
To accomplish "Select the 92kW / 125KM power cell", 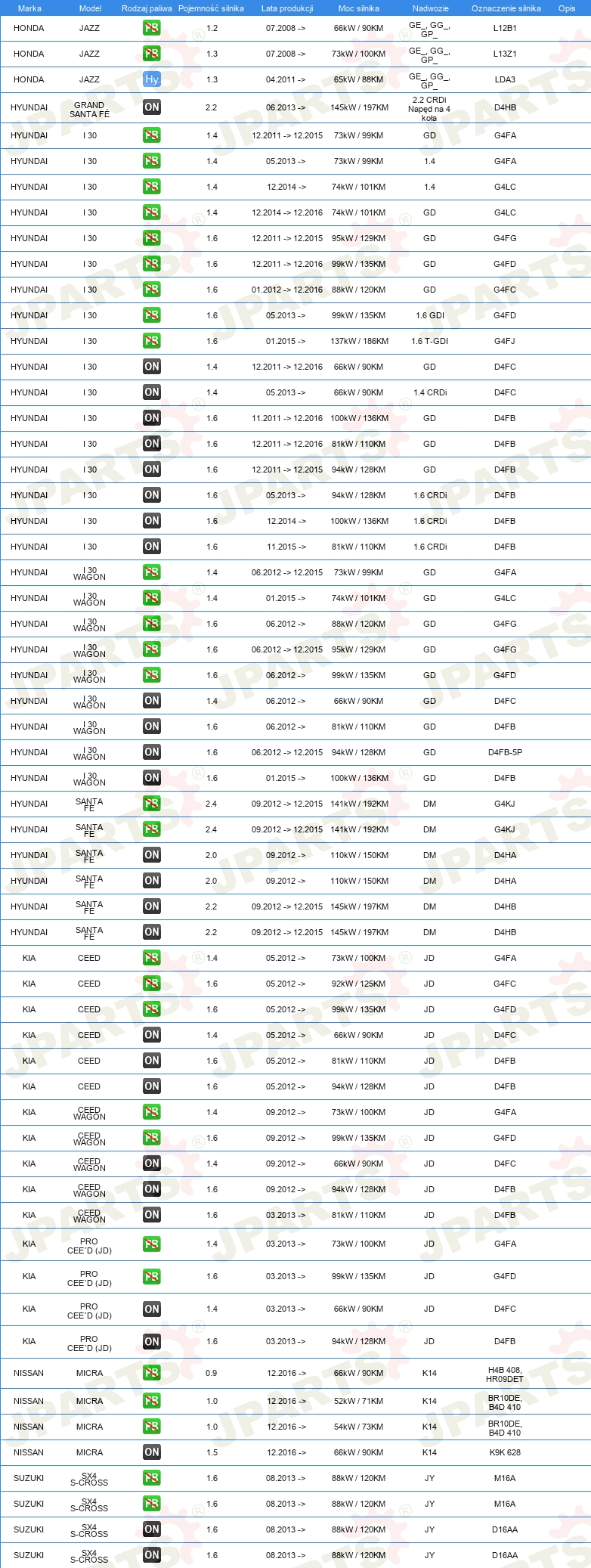I will click(359, 984).
